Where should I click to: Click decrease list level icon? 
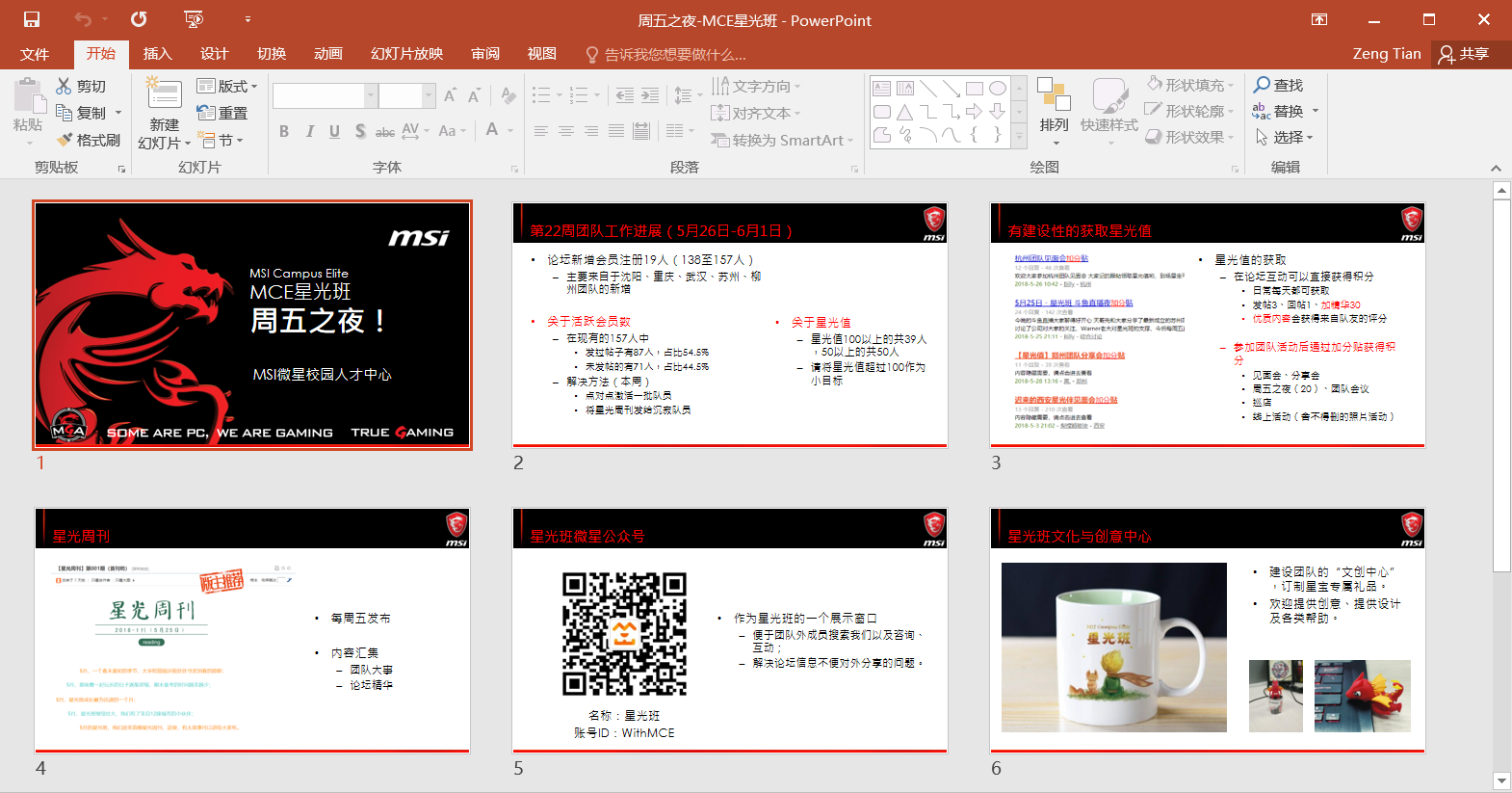point(625,95)
